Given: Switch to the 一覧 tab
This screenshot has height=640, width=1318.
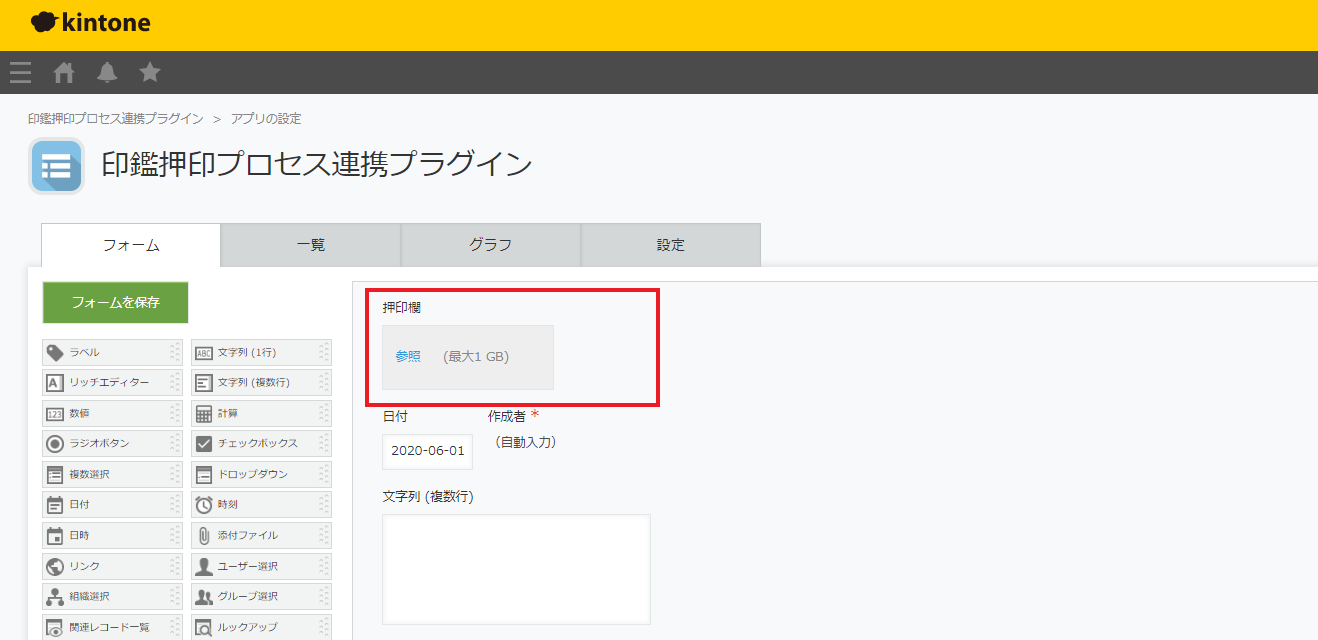Looking at the screenshot, I should (311, 245).
